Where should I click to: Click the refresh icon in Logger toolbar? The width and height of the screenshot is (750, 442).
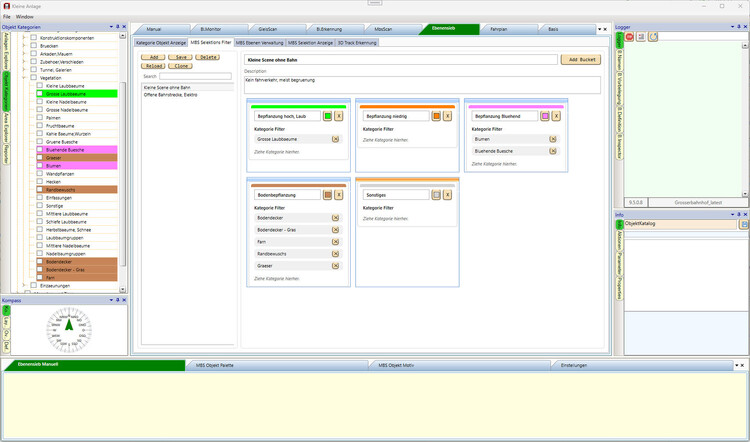point(653,37)
